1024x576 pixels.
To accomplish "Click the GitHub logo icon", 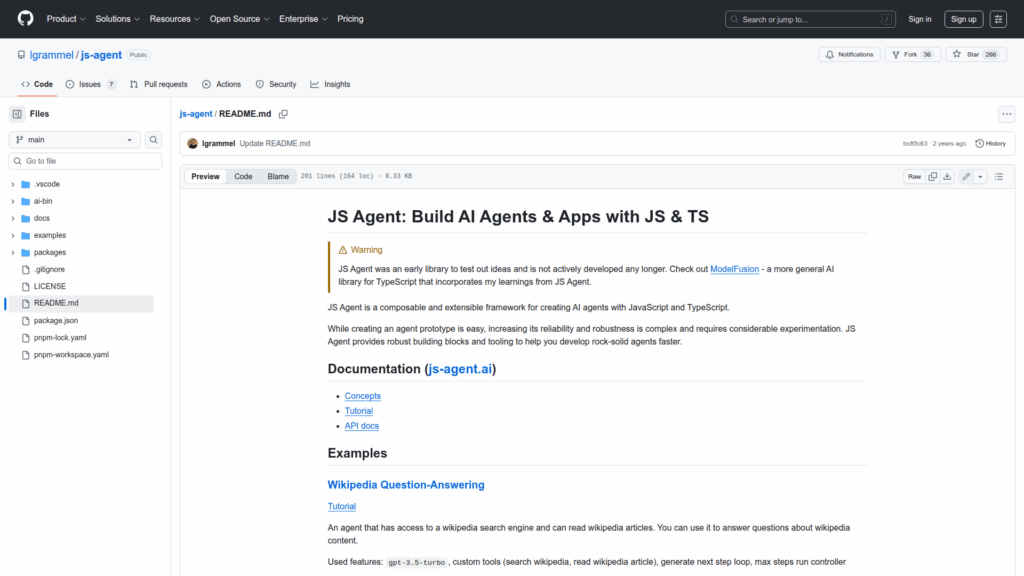I will [x=25, y=19].
